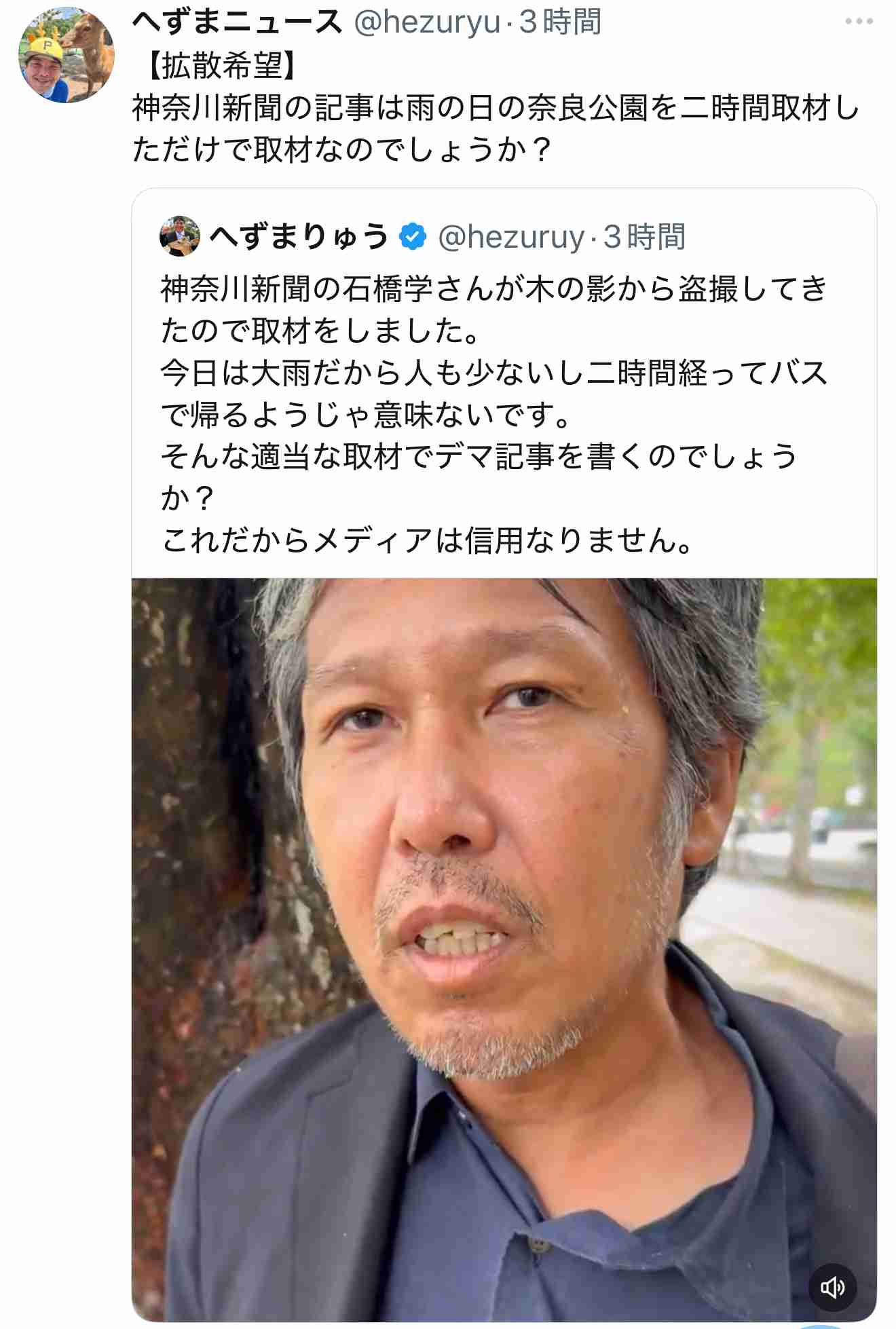Click the blue verified checkmark badge

413,237
